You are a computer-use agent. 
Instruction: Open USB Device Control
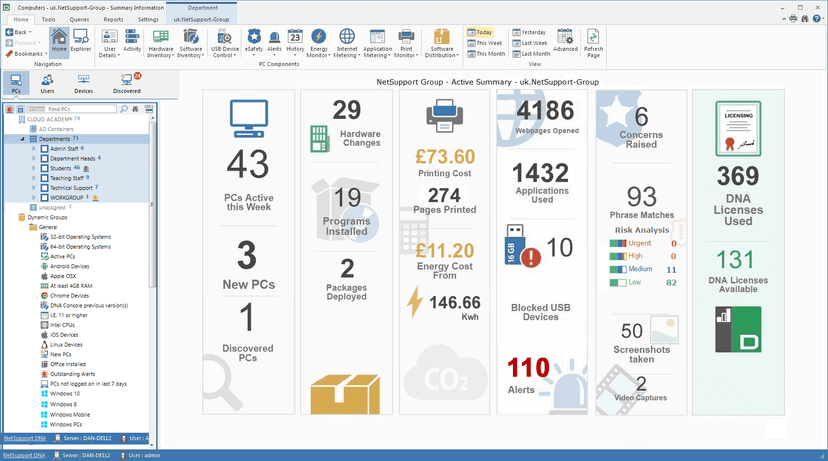click(x=224, y=43)
